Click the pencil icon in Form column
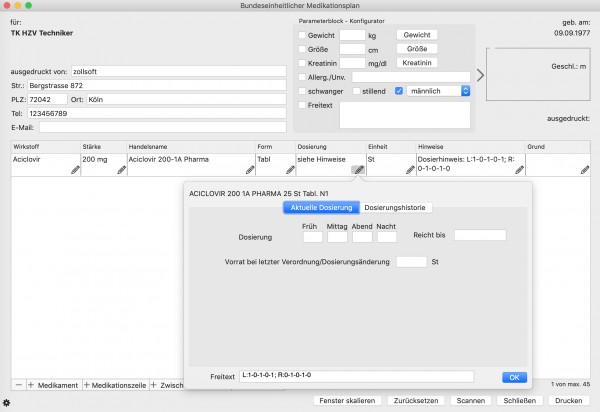The width and height of the screenshot is (600, 412). click(x=290, y=170)
